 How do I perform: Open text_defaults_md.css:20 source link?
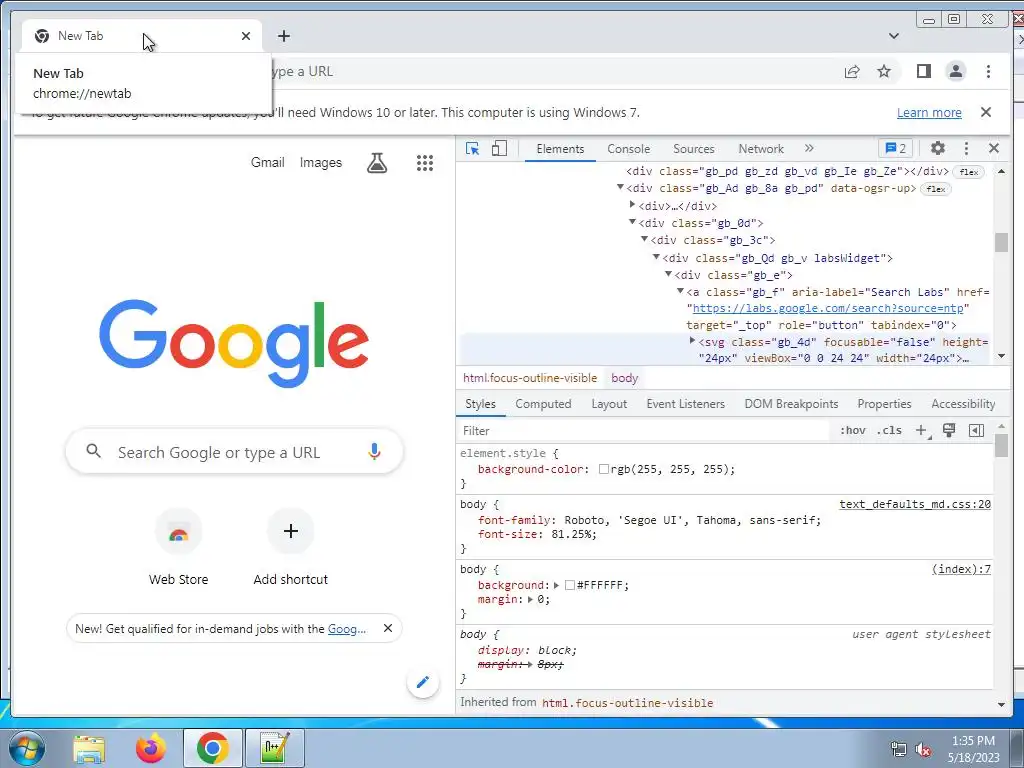pos(915,504)
